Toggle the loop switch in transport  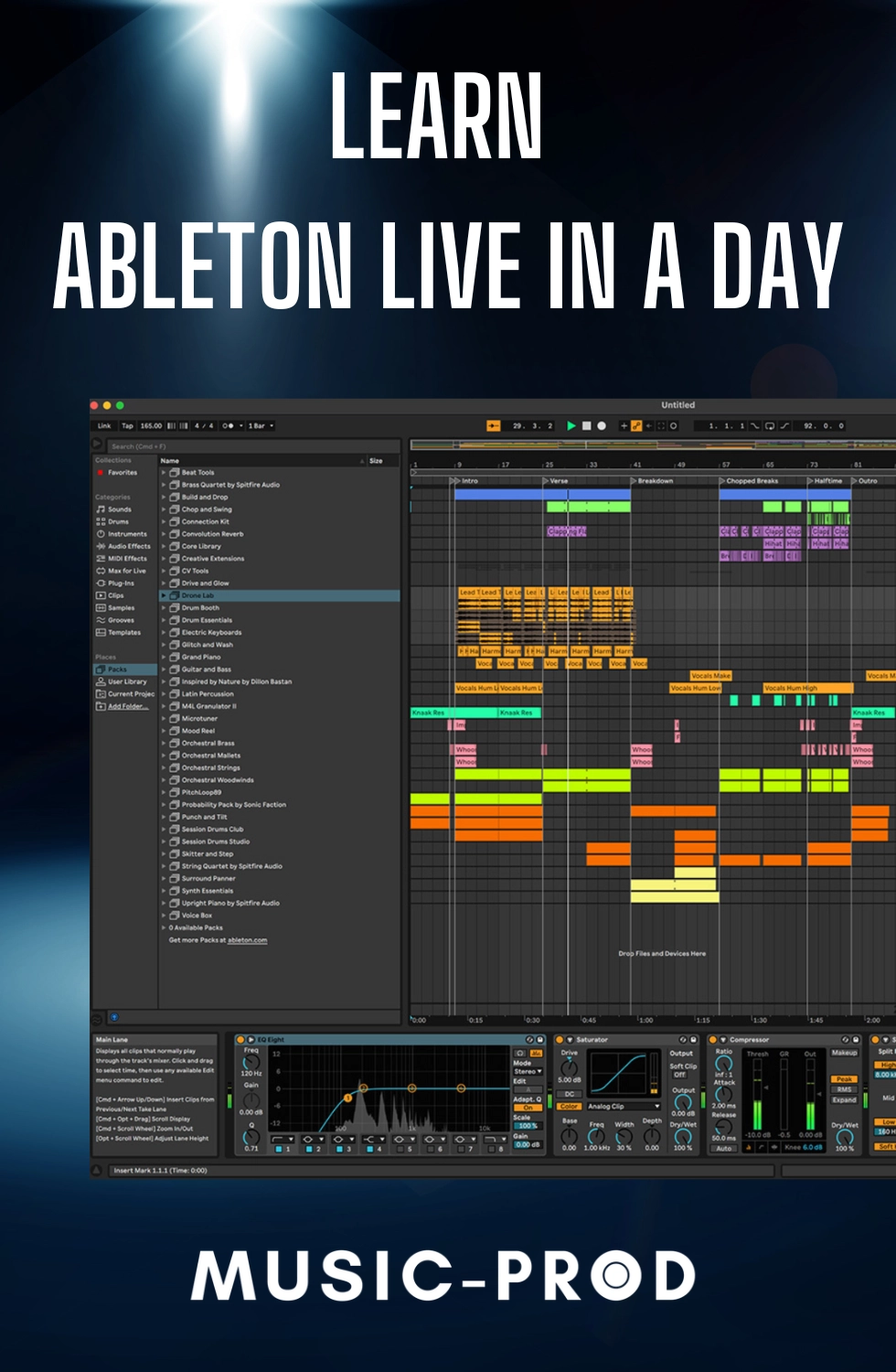coord(770,425)
